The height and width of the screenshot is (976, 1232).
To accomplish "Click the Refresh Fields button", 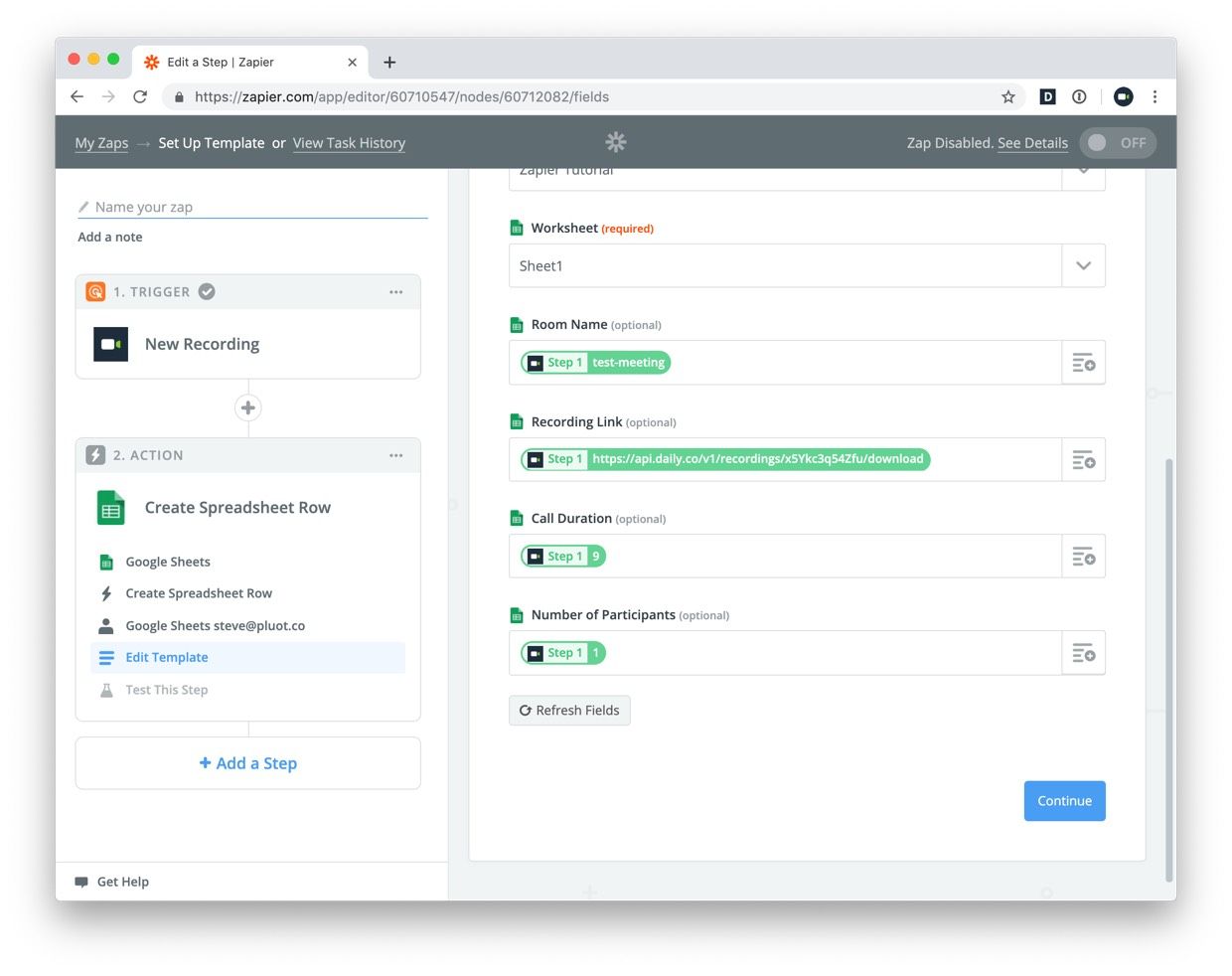I will 569,710.
